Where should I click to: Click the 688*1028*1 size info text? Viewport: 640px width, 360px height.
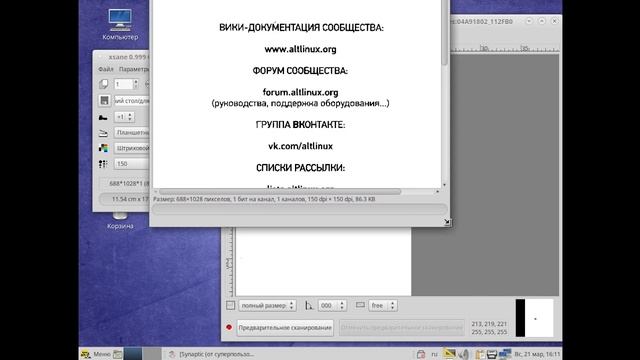[x=129, y=184]
